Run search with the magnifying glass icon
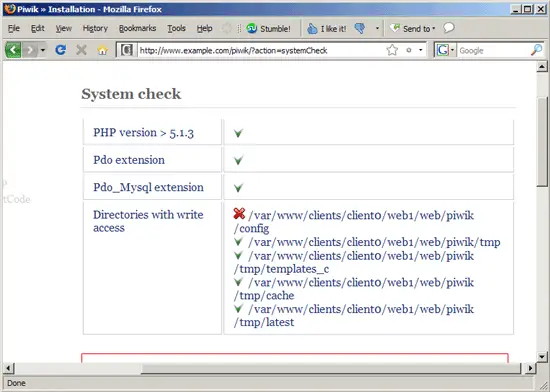This screenshot has width=550, height=392. coord(536,50)
